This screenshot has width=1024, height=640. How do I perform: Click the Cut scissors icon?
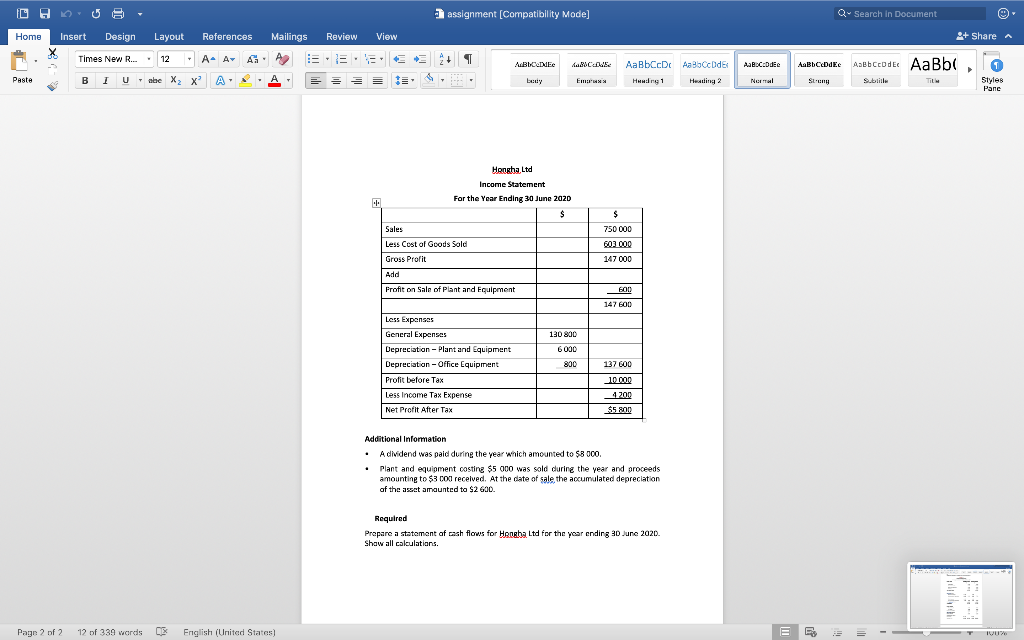pyautogui.click(x=53, y=54)
